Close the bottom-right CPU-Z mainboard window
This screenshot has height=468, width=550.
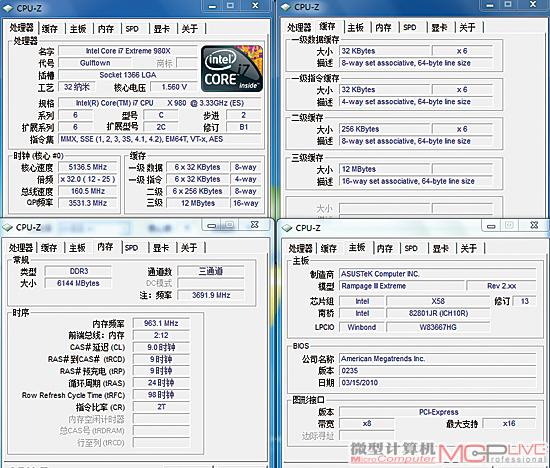point(534,225)
